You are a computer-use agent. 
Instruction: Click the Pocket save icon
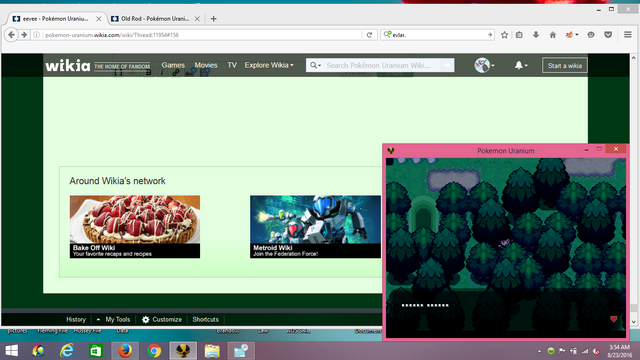(x=608, y=35)
